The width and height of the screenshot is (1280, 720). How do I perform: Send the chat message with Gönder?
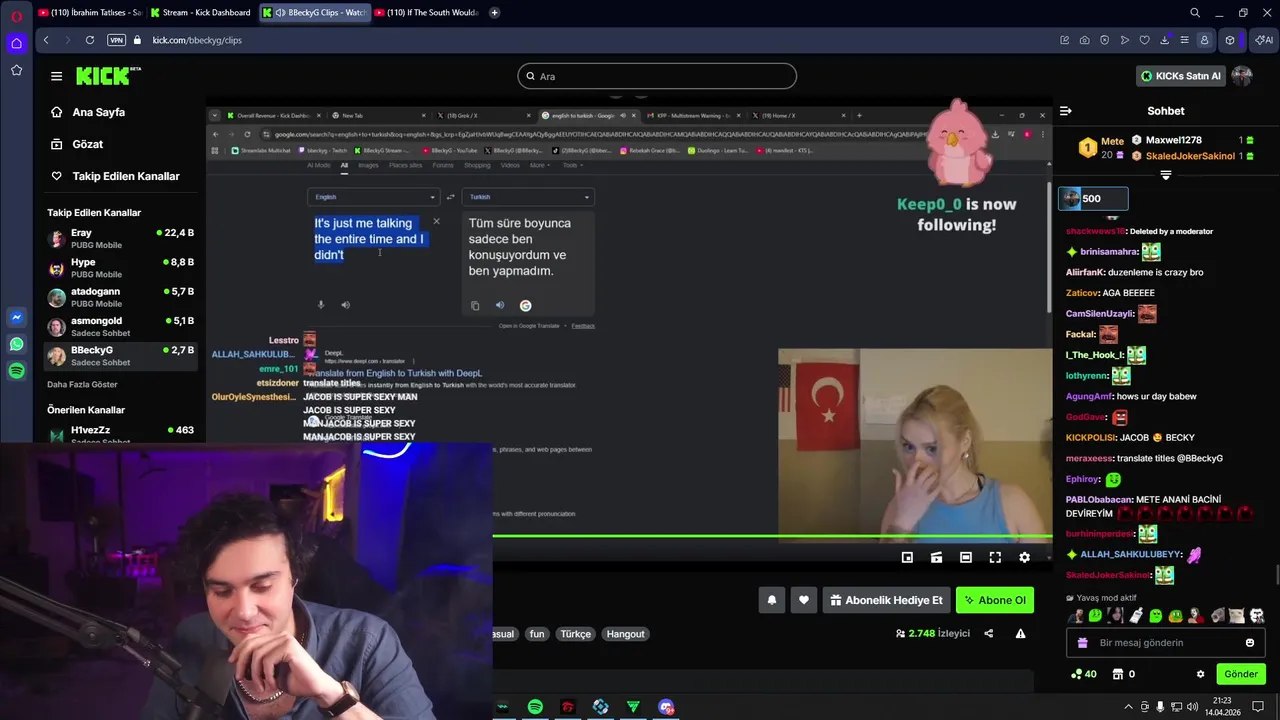pyautogui.click(x=1241, y=674)
